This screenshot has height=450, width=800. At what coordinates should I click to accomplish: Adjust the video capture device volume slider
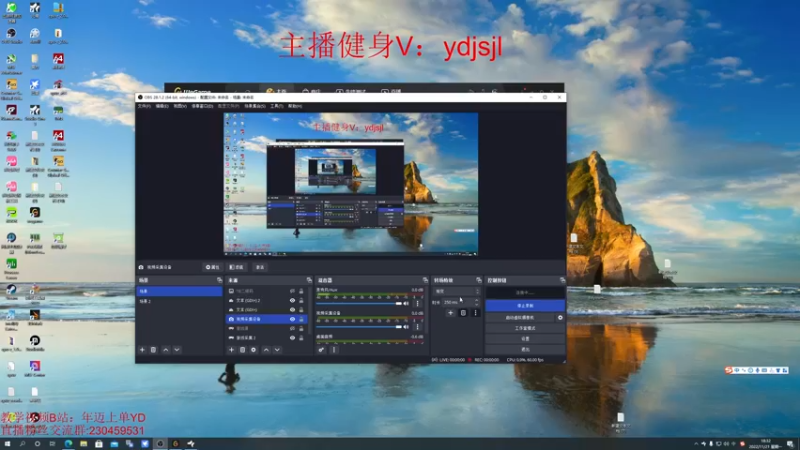coord(359,327)
